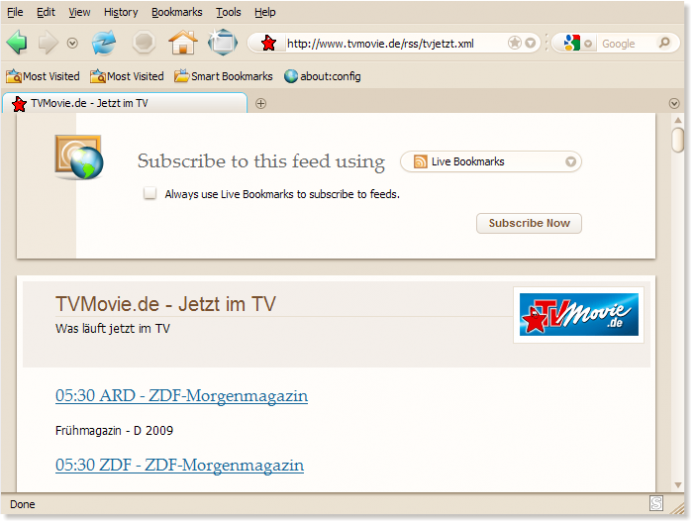The height and width of the screenshot is (525, 695).
Task: Select the TVMovie.de - Jetzt im TV tab
Action: [x=125, y=103]
